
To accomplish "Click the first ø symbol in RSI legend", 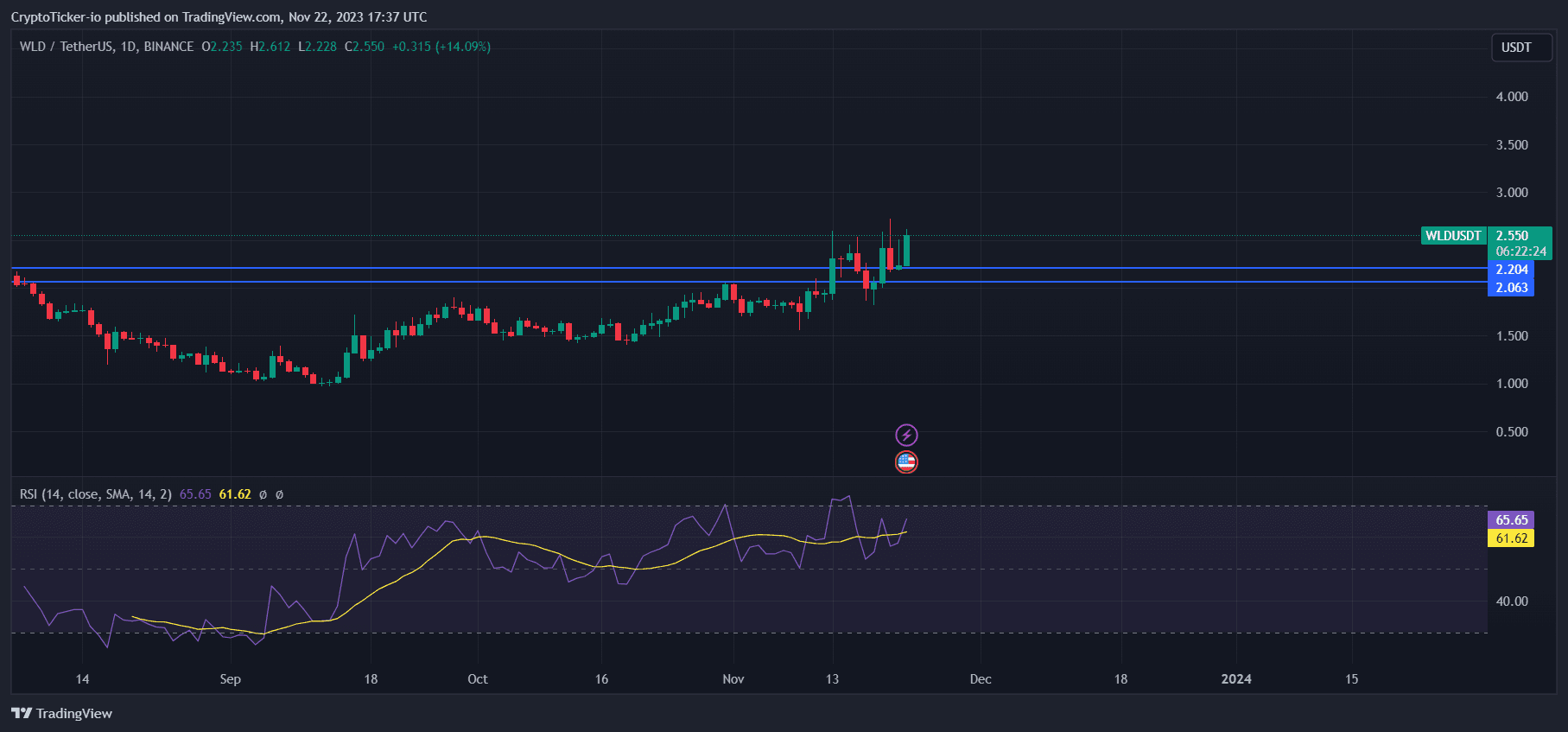I will click(x=263, y=494).
